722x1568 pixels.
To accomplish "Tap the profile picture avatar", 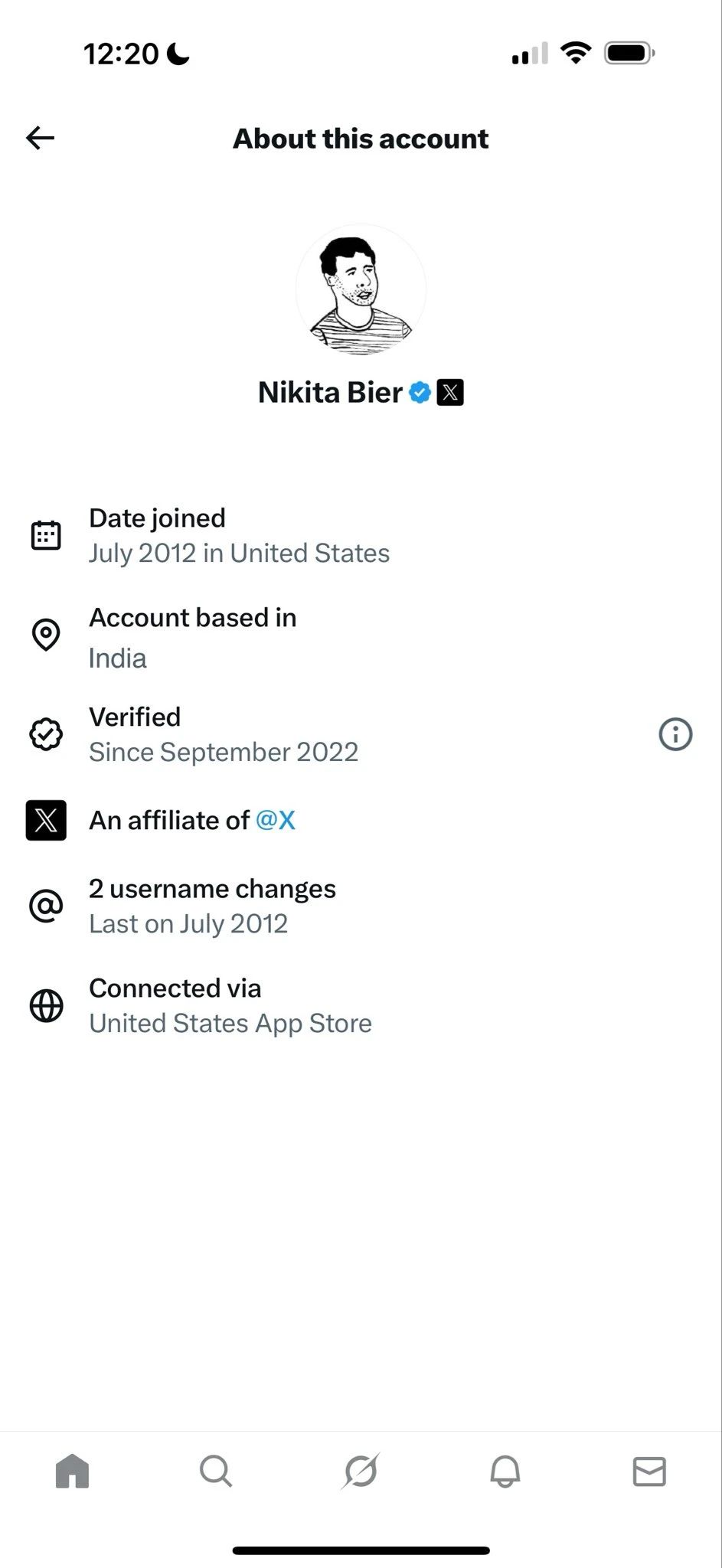I will pos(361,289).
